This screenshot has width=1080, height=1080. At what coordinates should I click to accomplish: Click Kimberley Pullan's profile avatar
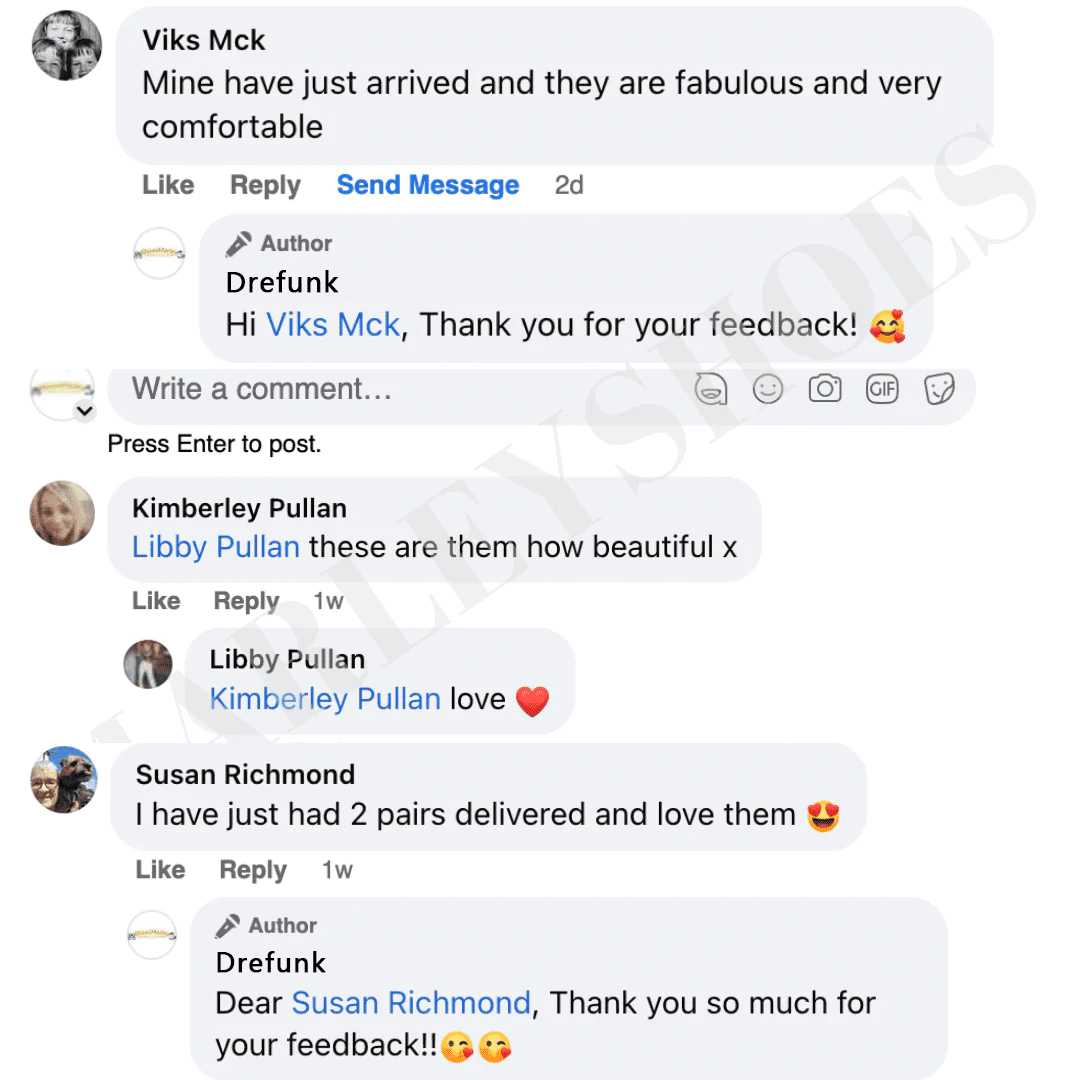63,513
